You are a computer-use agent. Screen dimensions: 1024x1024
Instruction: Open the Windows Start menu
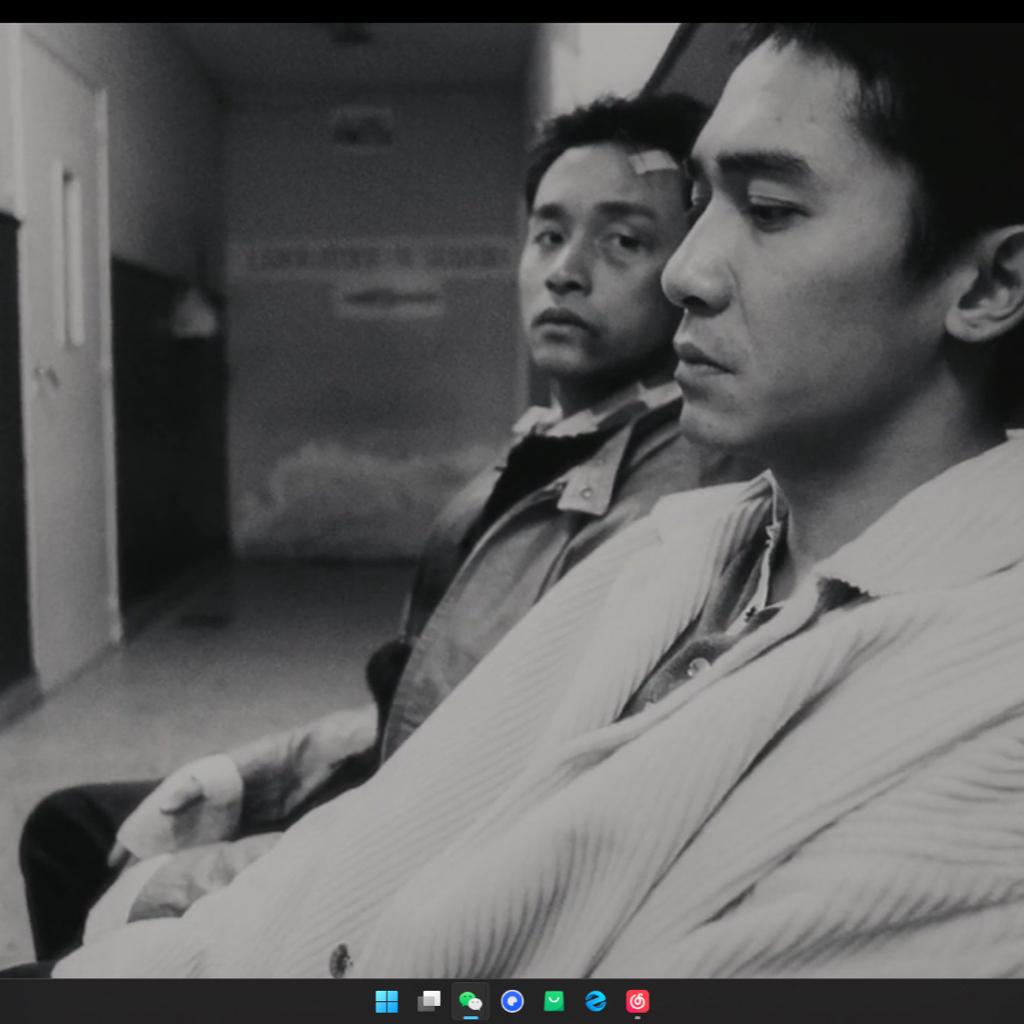[386, 1001]
